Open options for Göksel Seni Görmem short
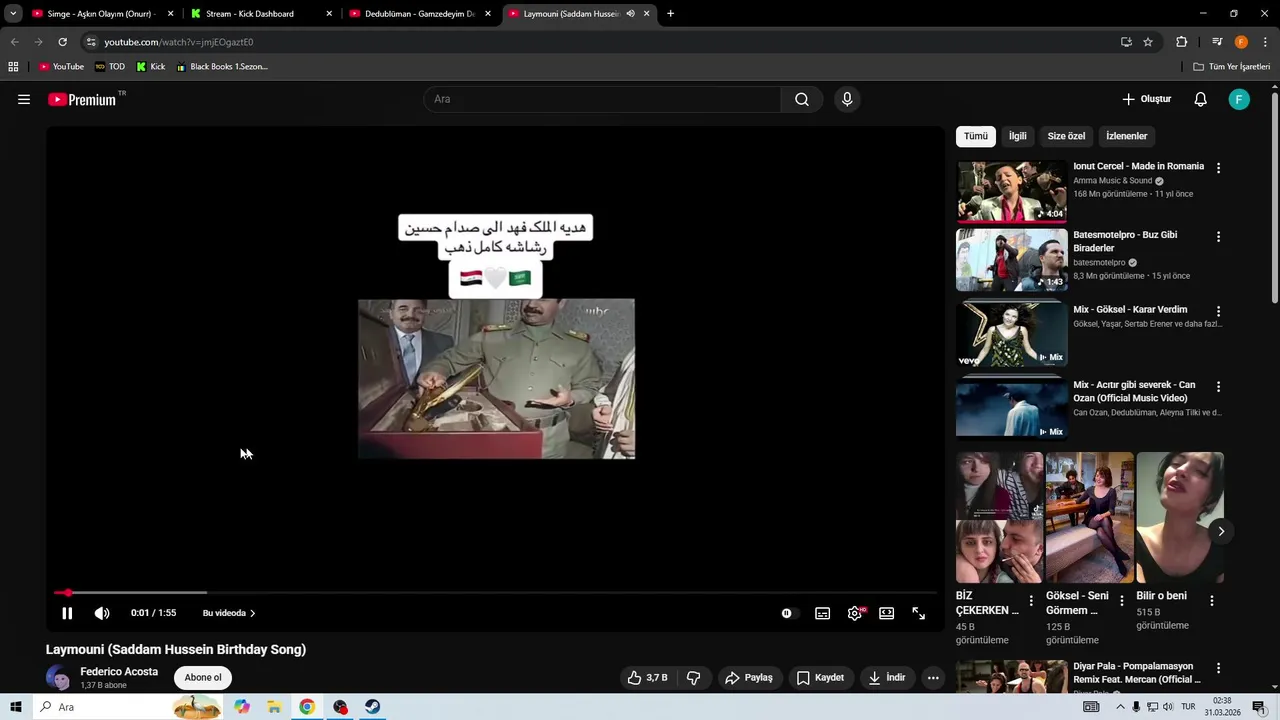The height and width of the screenshot is (720, 1280). pyautogui.click(x=1121, y=601)
